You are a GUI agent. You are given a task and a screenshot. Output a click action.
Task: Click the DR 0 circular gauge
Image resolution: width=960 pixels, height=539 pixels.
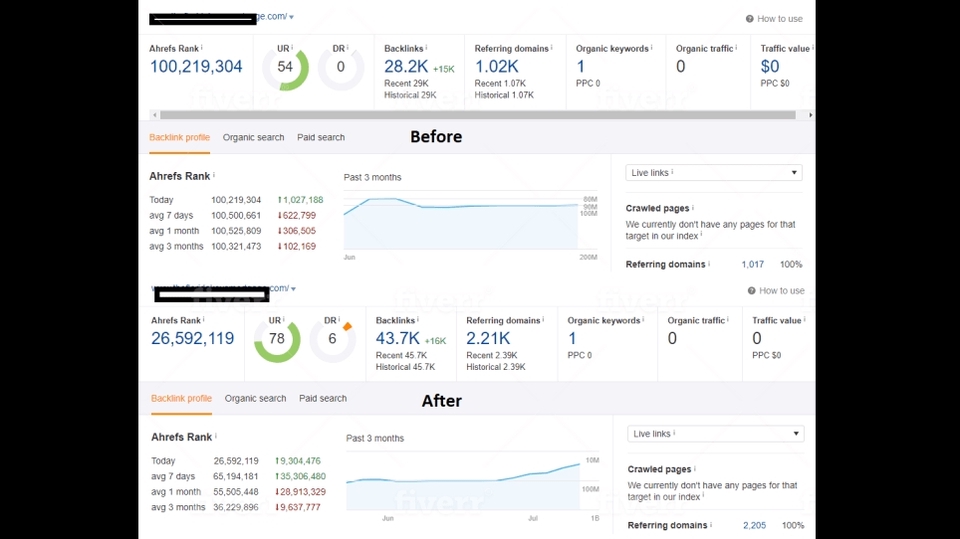[x=341, y=67]
